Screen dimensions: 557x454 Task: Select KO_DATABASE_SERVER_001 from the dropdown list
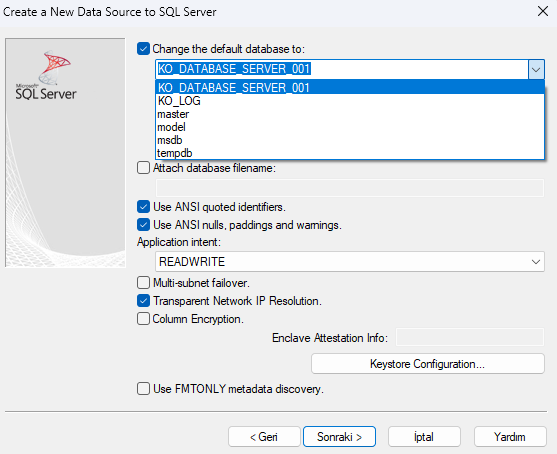click(x=350, y=88)
